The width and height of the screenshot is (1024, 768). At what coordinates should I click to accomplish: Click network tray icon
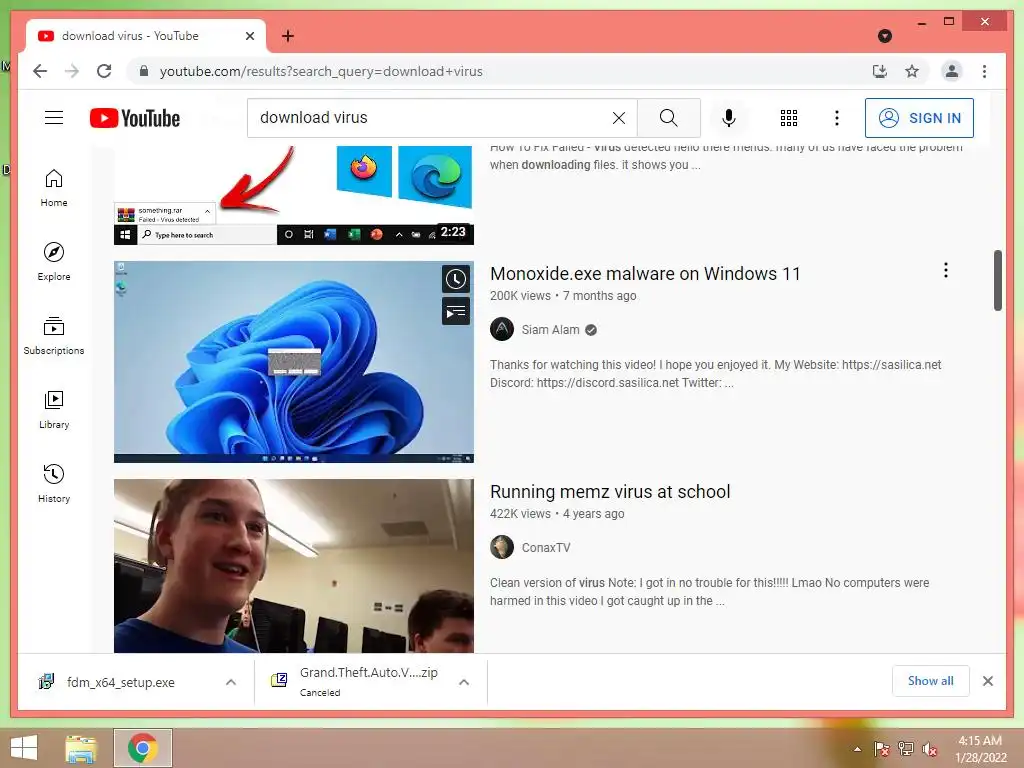(x=906, y=749)
